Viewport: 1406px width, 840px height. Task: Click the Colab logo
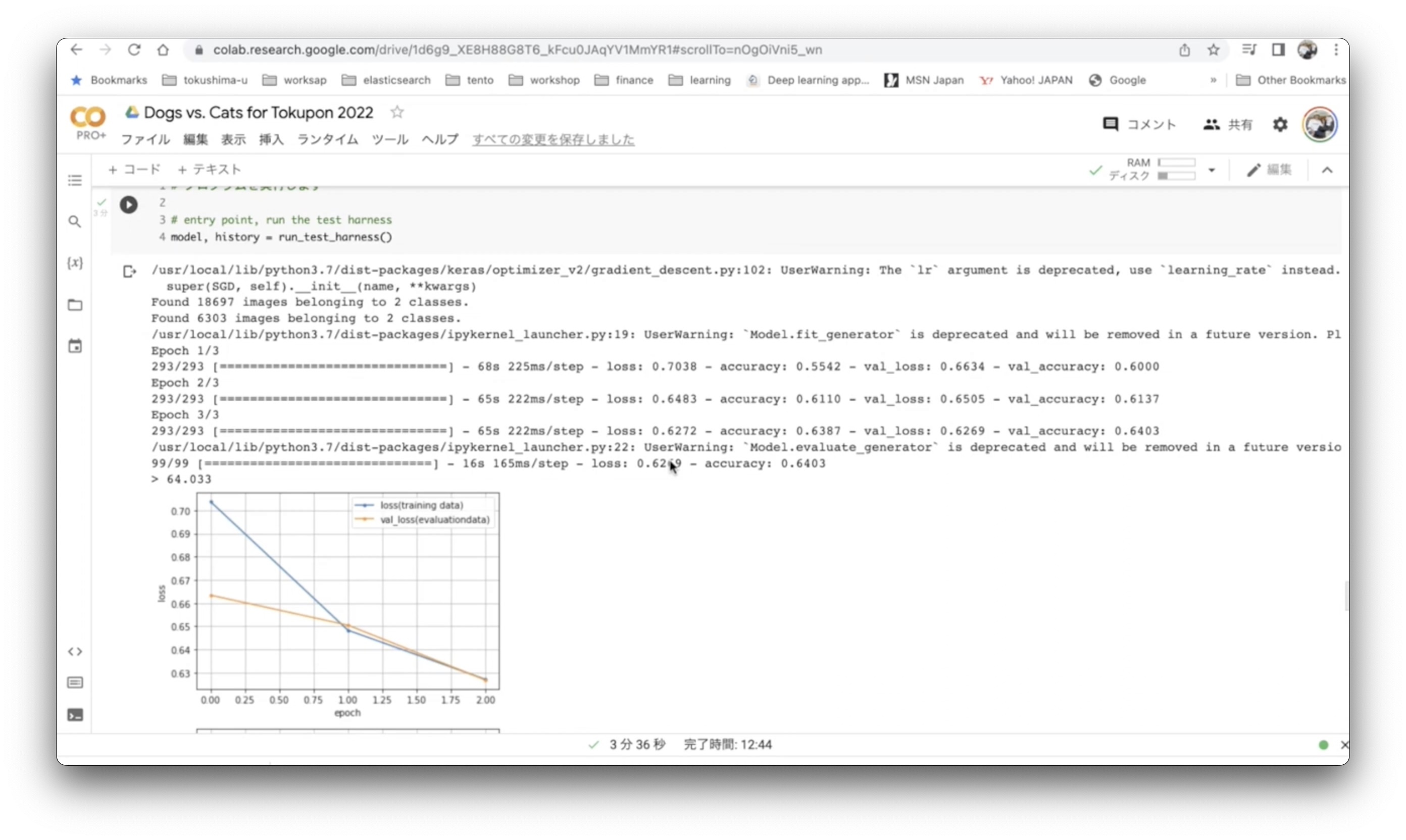88,118
